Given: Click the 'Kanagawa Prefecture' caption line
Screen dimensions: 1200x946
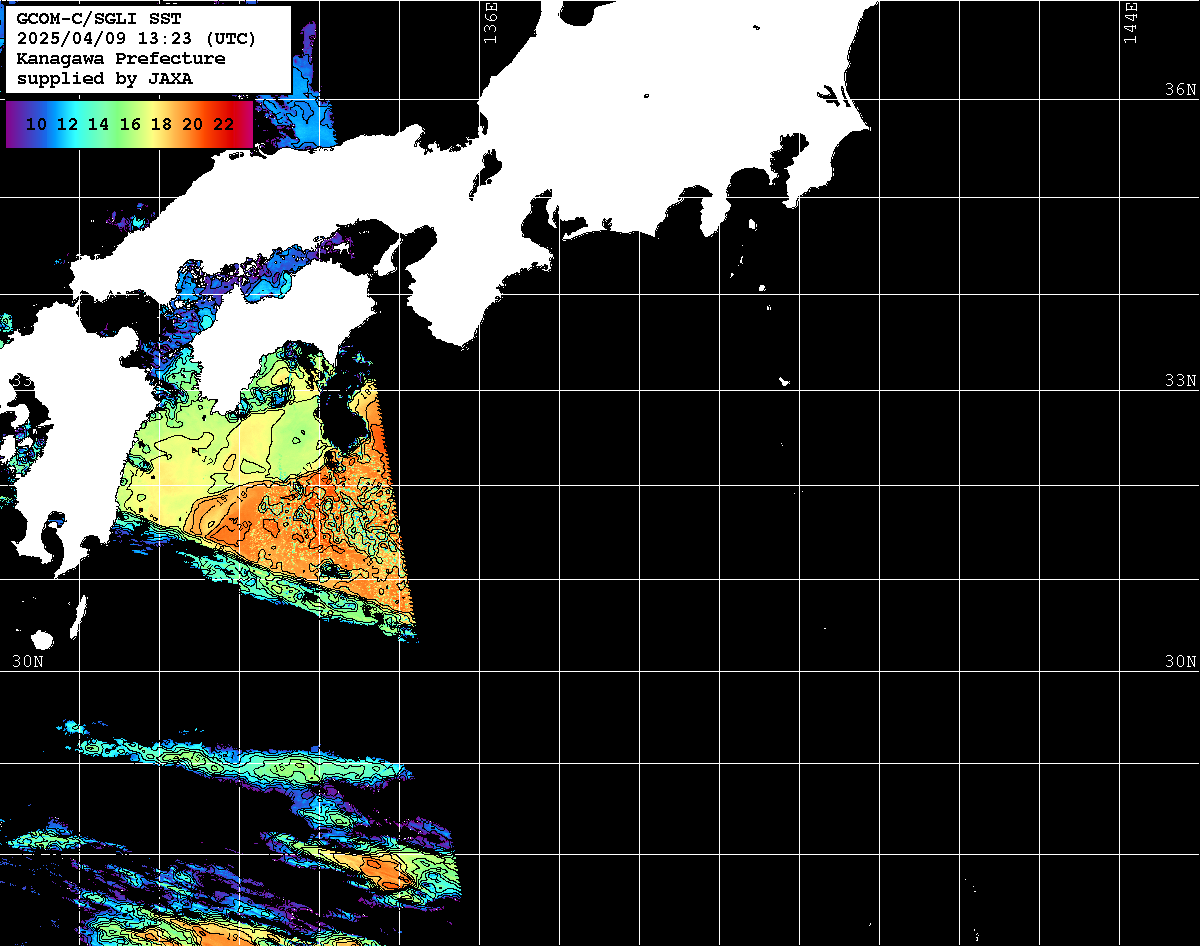Looking at the screenshot, I should point(121,58).
